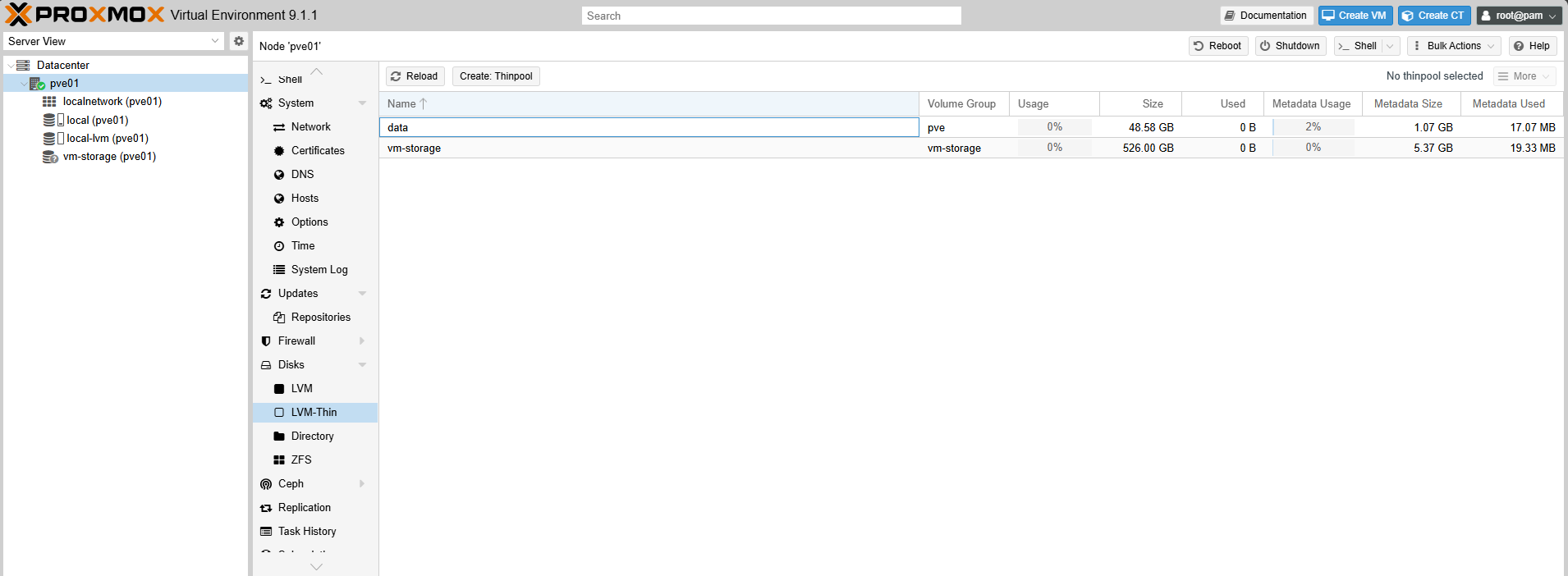Viewport: 1568px width, 576px height.
Task: Sort by Usage column header
Action: [x=1054, y=103]
